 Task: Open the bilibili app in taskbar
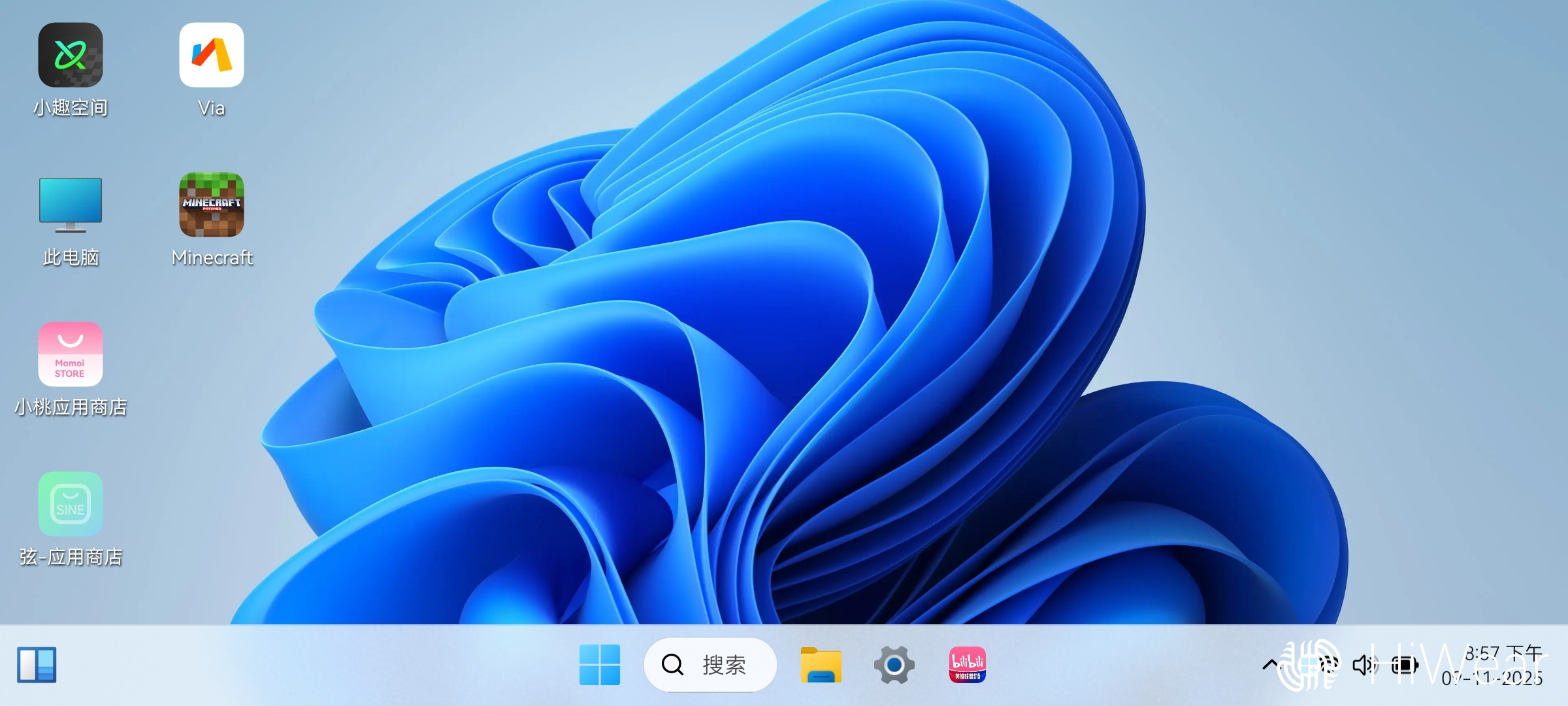[x=968, y=665]
